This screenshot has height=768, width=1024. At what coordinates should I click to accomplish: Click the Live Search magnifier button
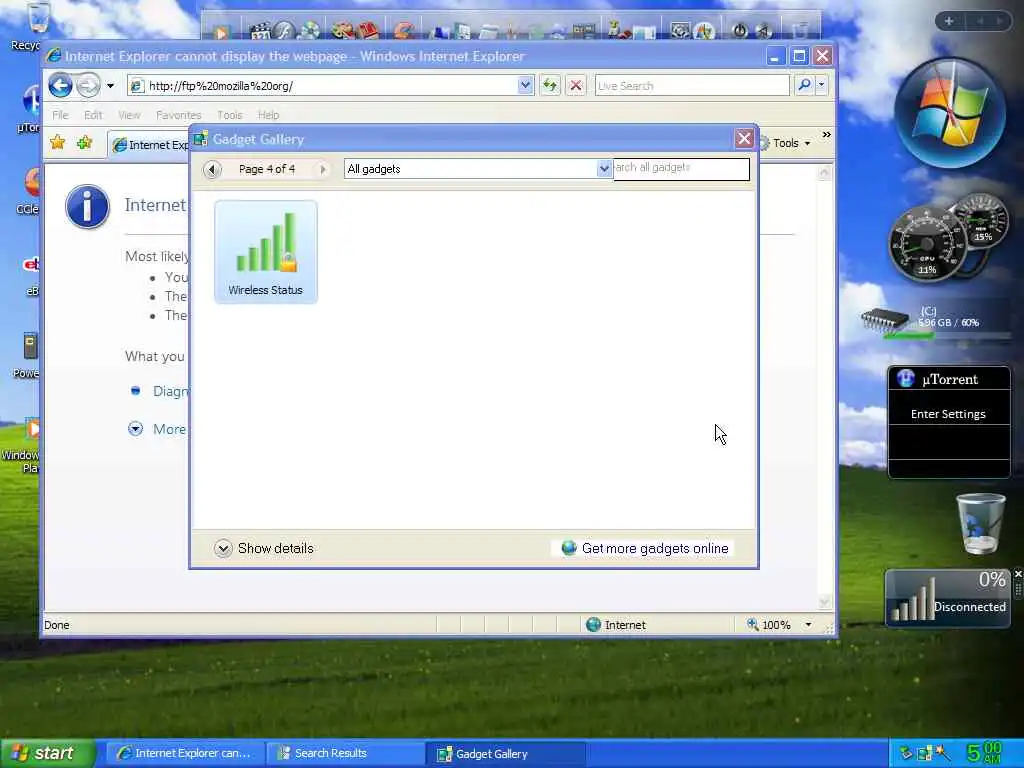click(804, 86)
